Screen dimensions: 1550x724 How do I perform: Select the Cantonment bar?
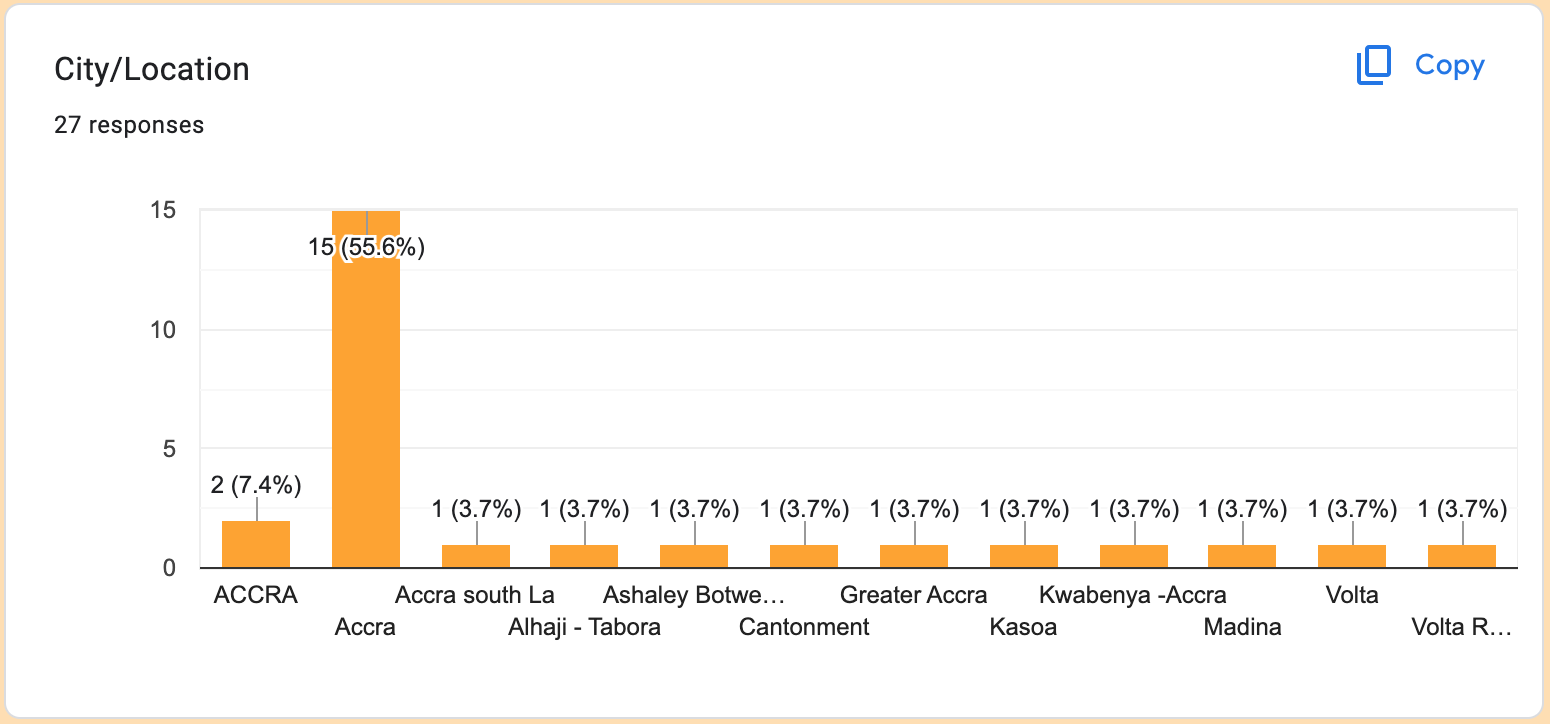(x=804, y=557)
